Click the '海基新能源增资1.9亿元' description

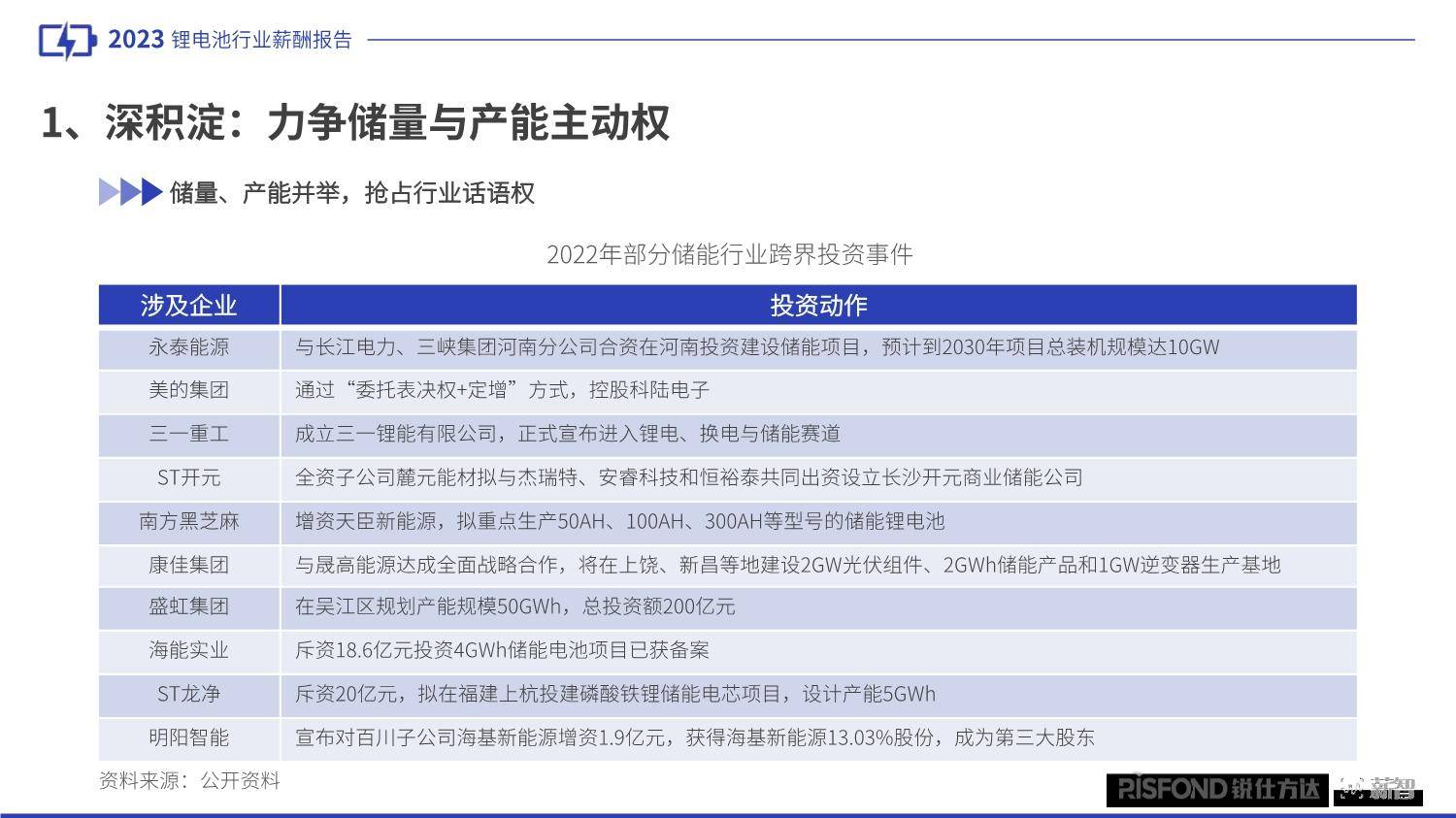695,737
